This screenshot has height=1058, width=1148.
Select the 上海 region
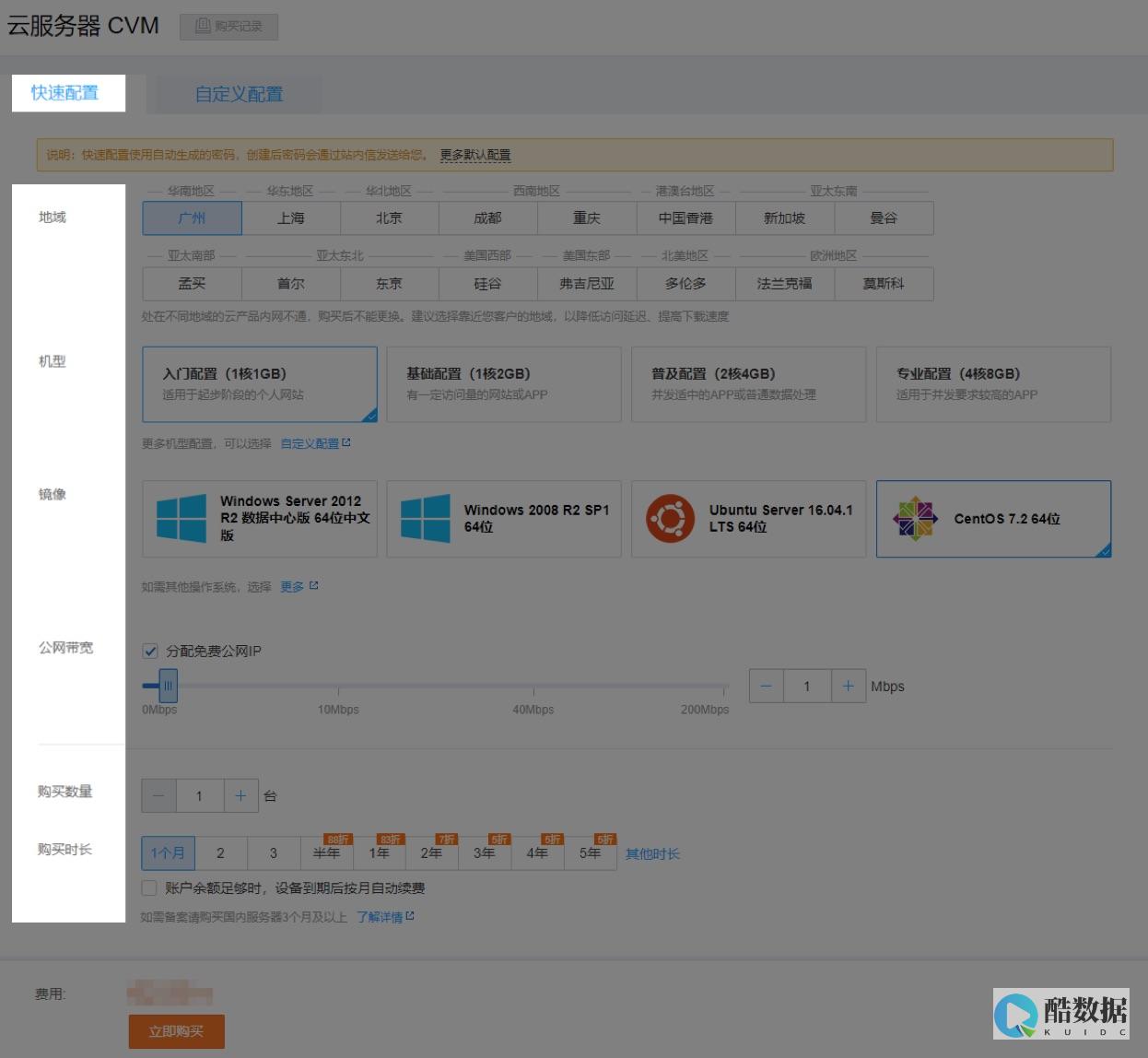(291, 218)
